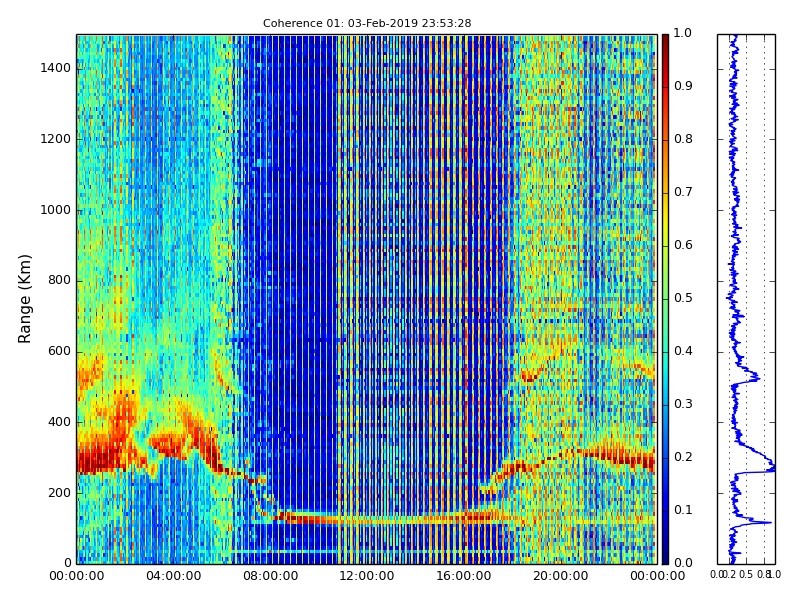Click the colorbar 0.0 label
The width and height of the screenshot is (800, 600).
(683, 563)
